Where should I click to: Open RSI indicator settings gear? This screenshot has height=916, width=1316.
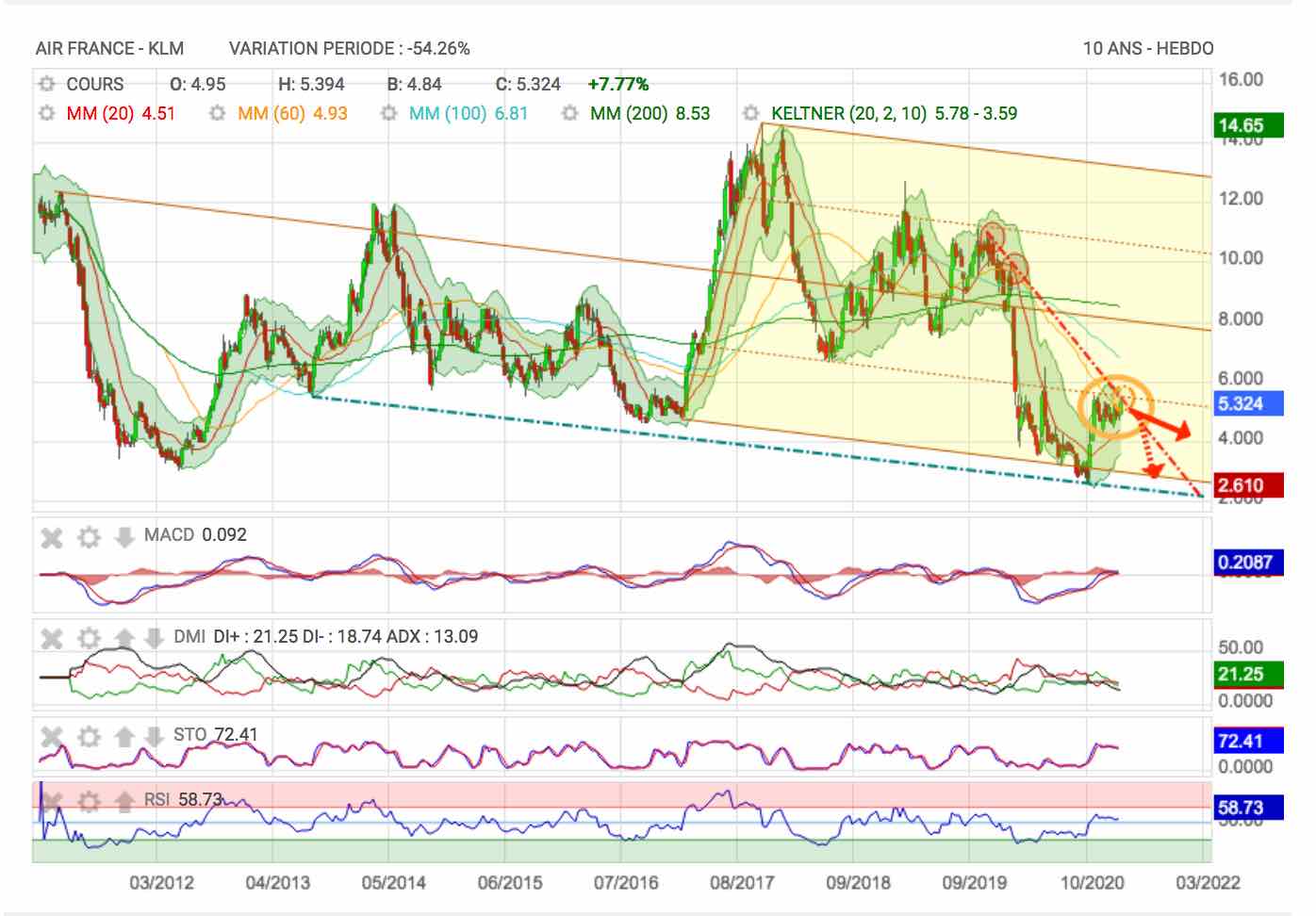(x=89, y=802)
